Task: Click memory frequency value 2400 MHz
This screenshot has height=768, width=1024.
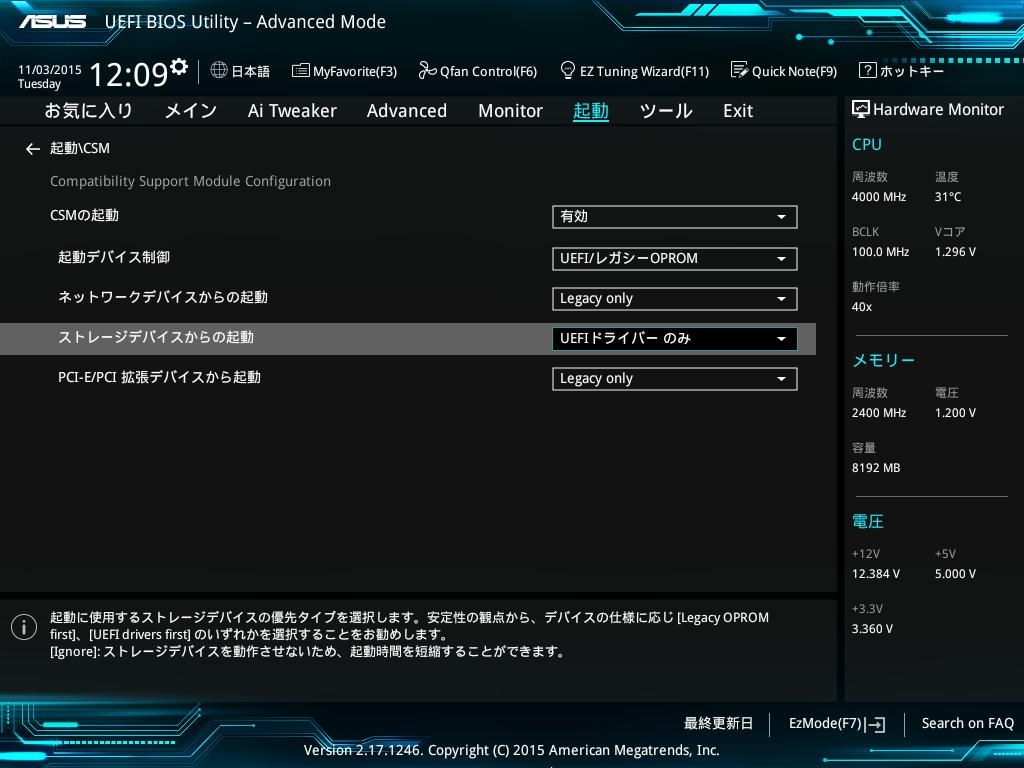Action: coord(879,413)
